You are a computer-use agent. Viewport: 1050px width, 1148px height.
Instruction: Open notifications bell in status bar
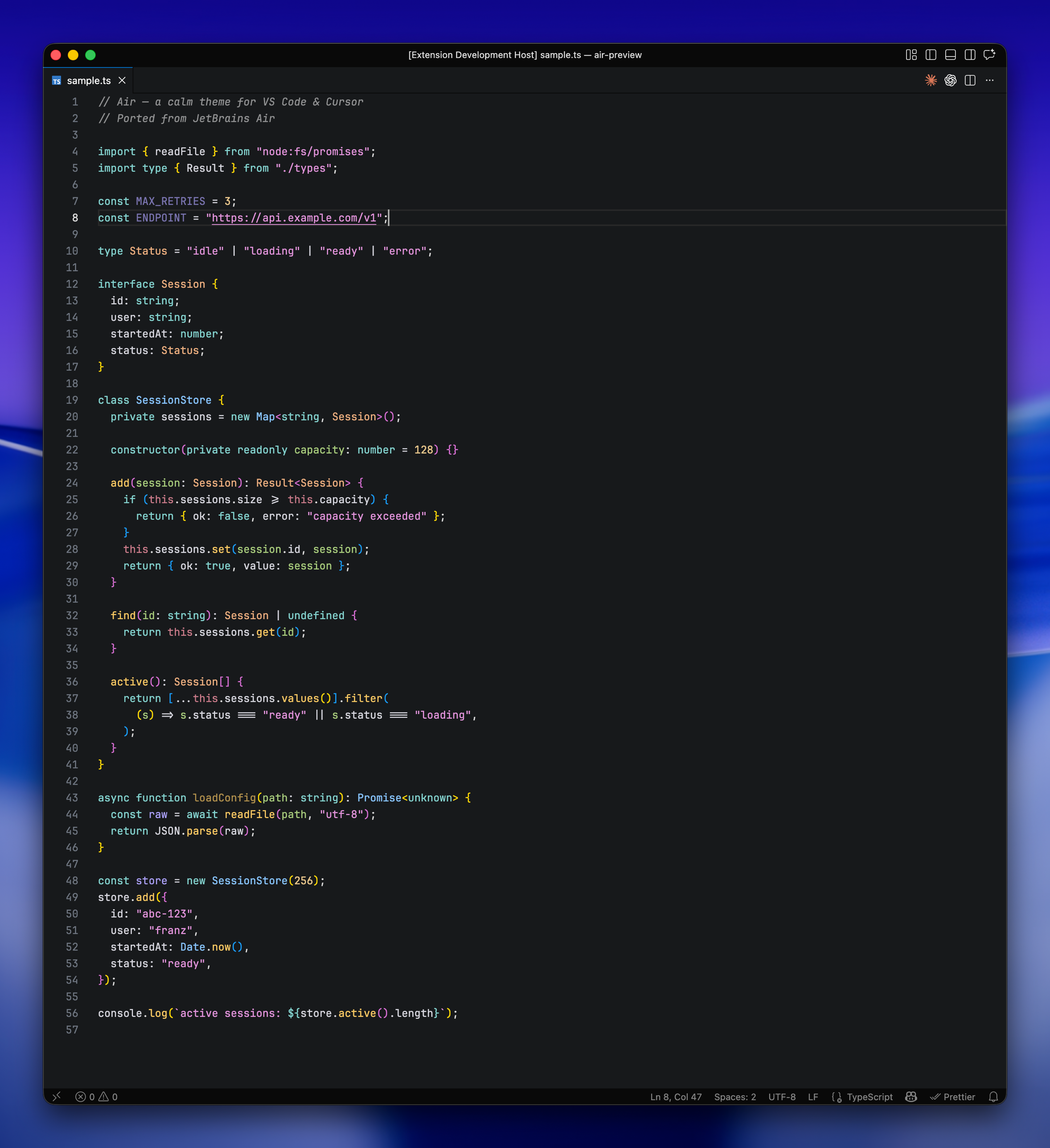pyautogui.click(x=993, y=1097)
